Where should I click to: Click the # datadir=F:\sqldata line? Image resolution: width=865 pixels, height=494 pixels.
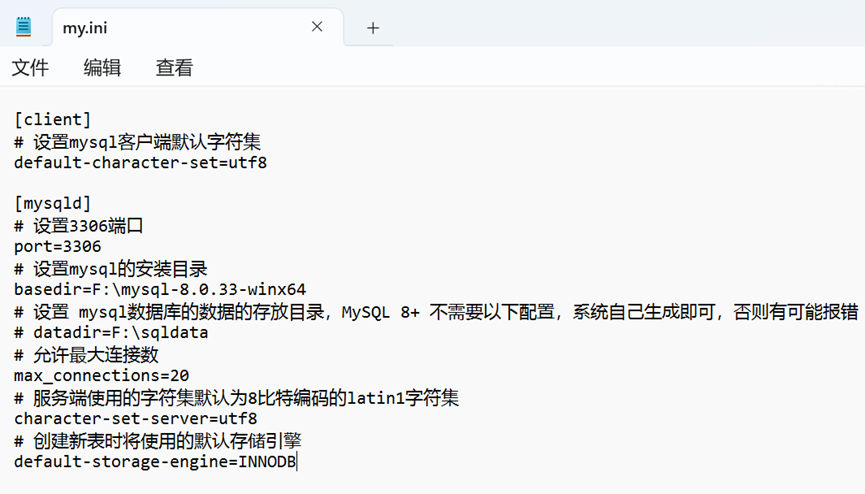tap(111, 333)
